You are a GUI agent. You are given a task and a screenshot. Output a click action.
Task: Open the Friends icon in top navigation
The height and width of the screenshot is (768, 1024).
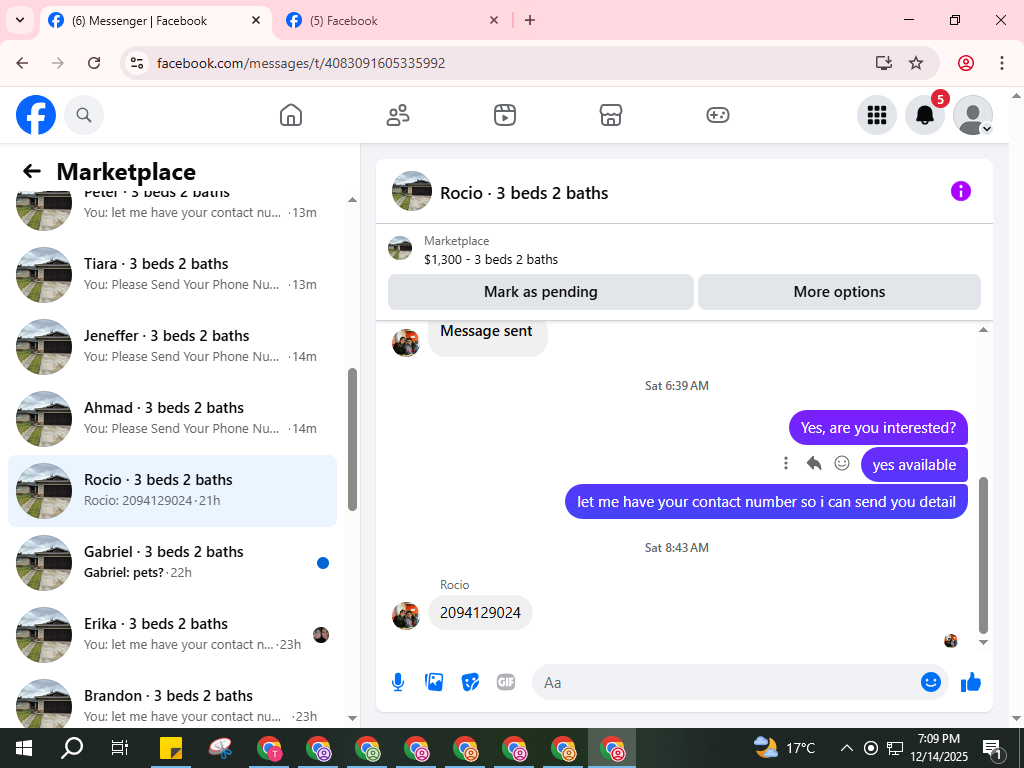point(398,115)
